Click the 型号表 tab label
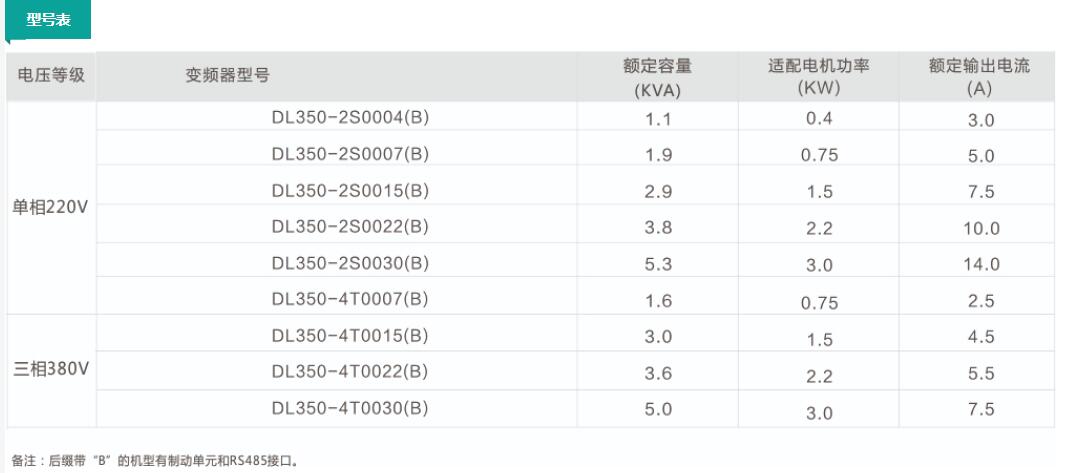 tap(47, 20)
